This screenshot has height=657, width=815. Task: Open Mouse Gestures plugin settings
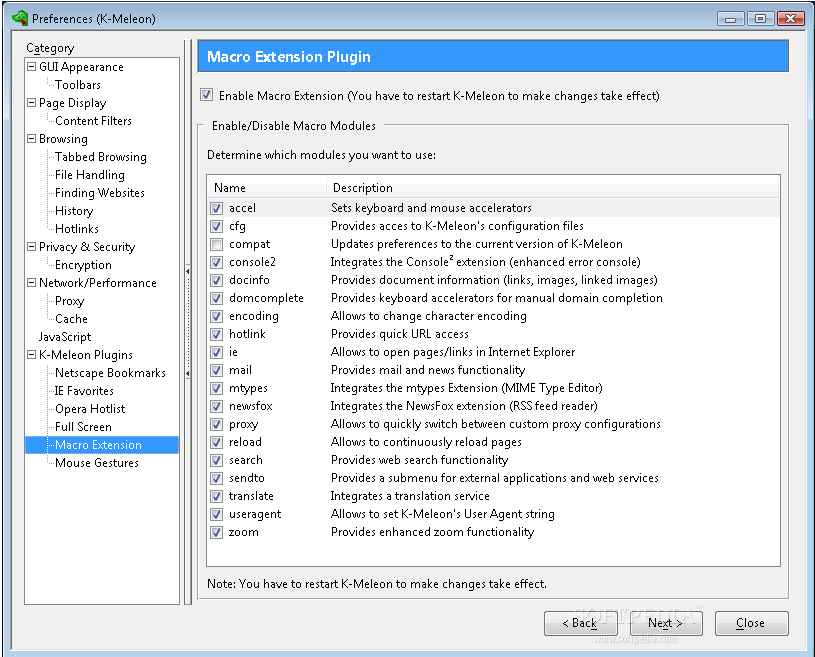click(x=97, y=463)
